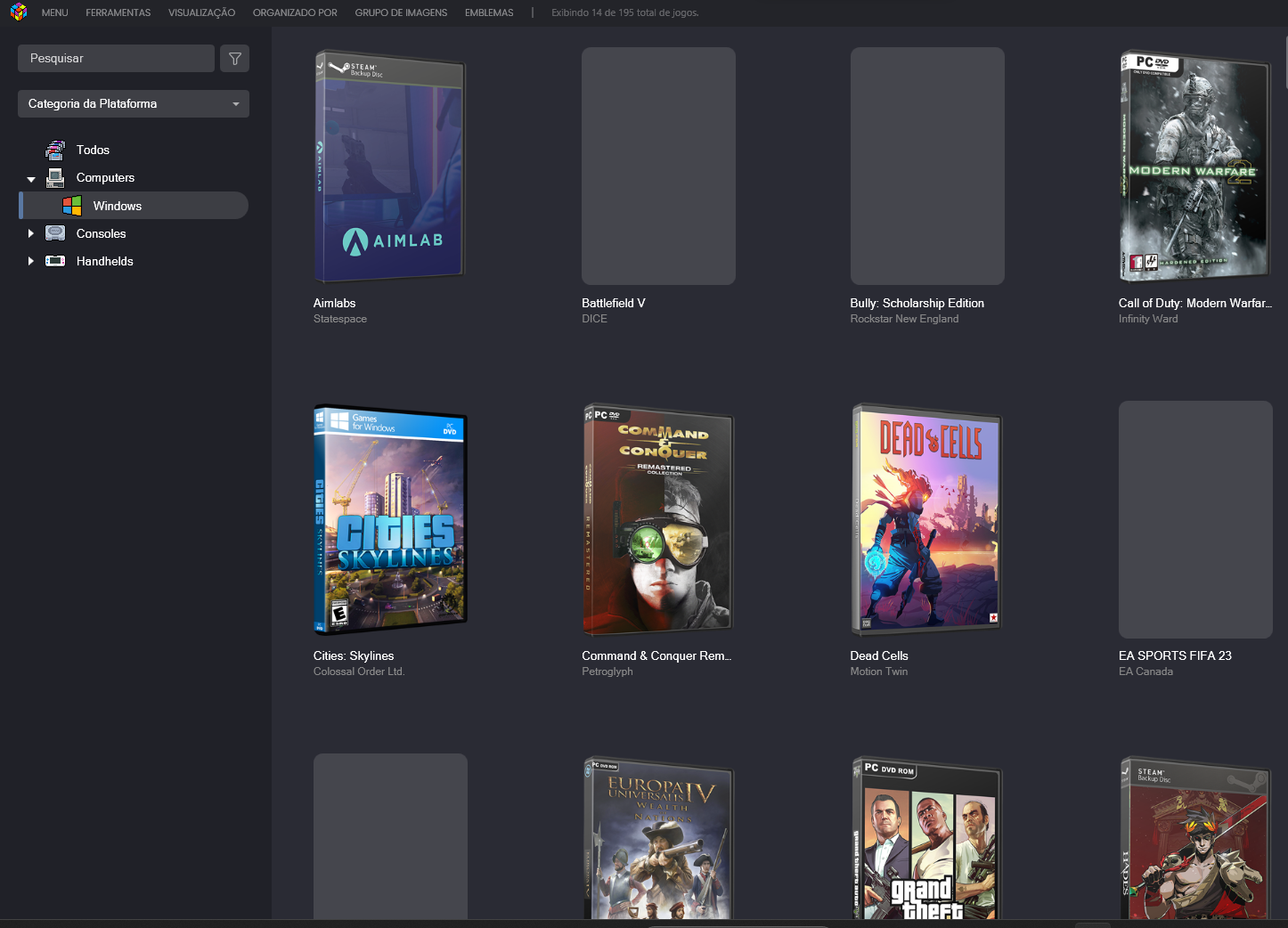Select the Command & Conquer Remastered cover
1288x928 pixels.
pyautogui.click(x=658, y=519)
